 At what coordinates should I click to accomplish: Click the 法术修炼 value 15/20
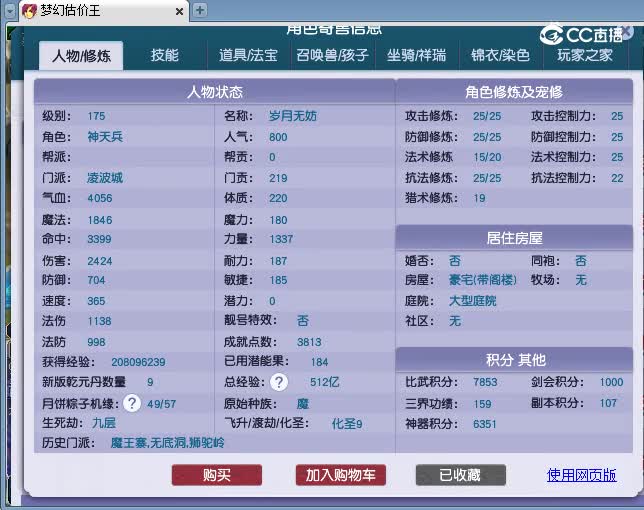pos(487,157)
